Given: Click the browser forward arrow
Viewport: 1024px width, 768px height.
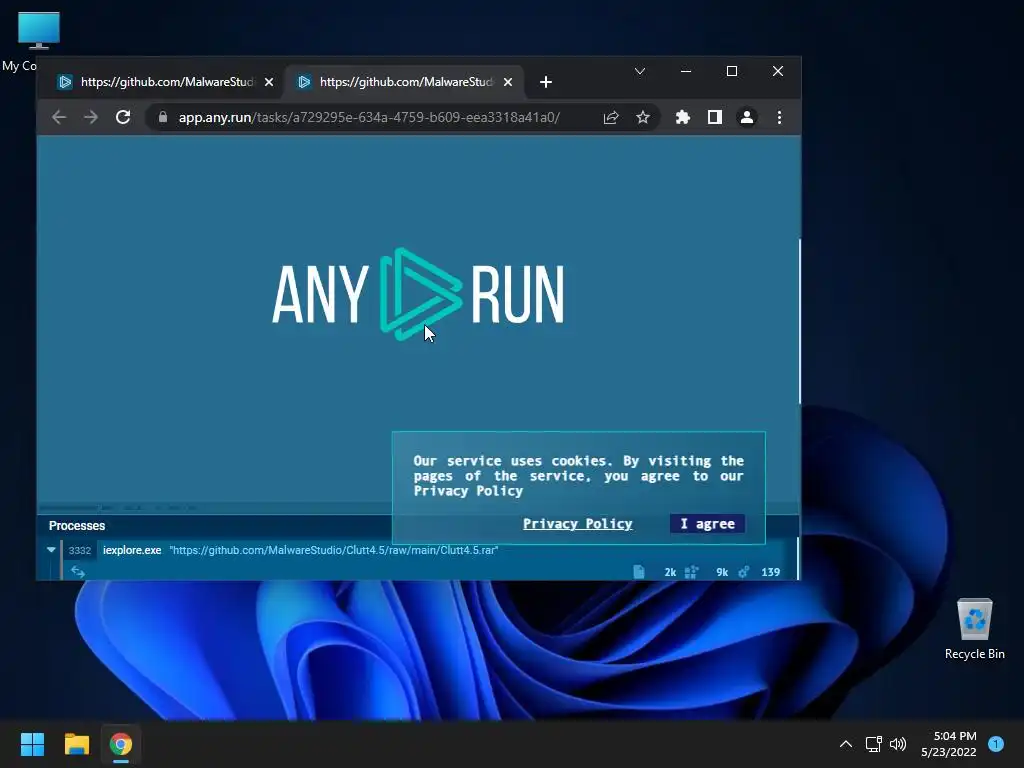Looking at the screenshot, I should pos(91,118).
